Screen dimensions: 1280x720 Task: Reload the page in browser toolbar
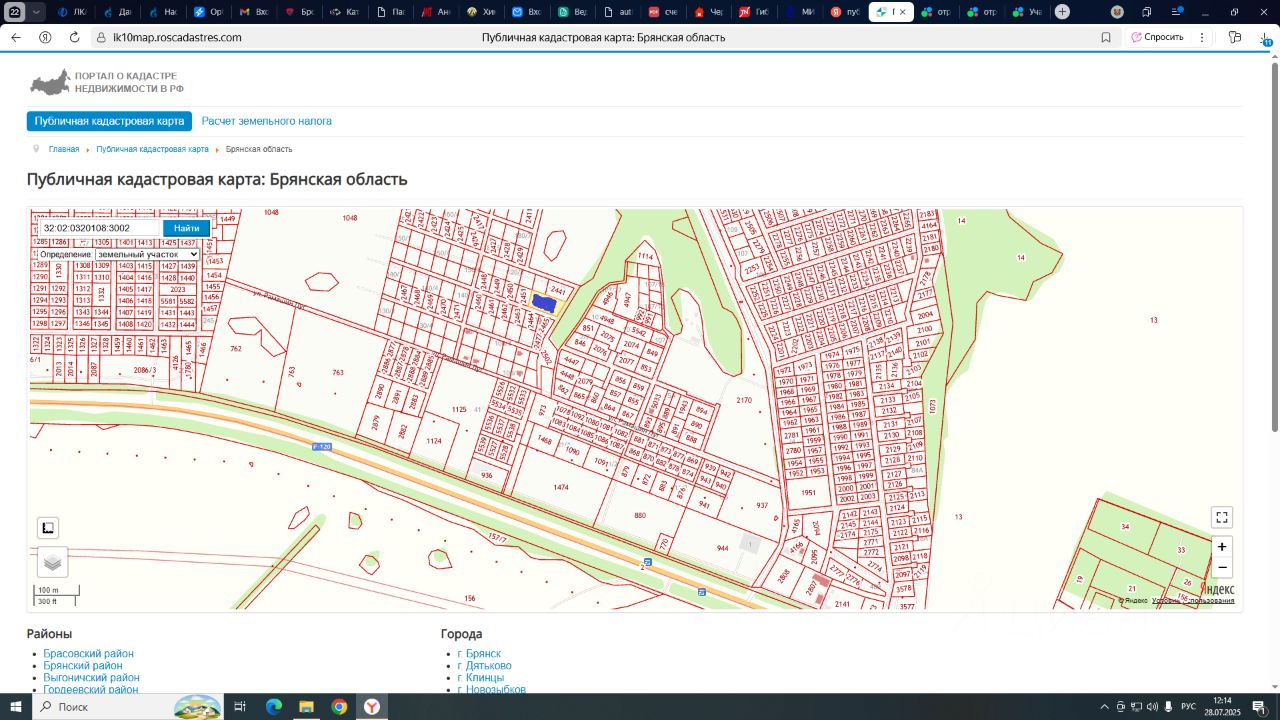click(x=74, y=37)
